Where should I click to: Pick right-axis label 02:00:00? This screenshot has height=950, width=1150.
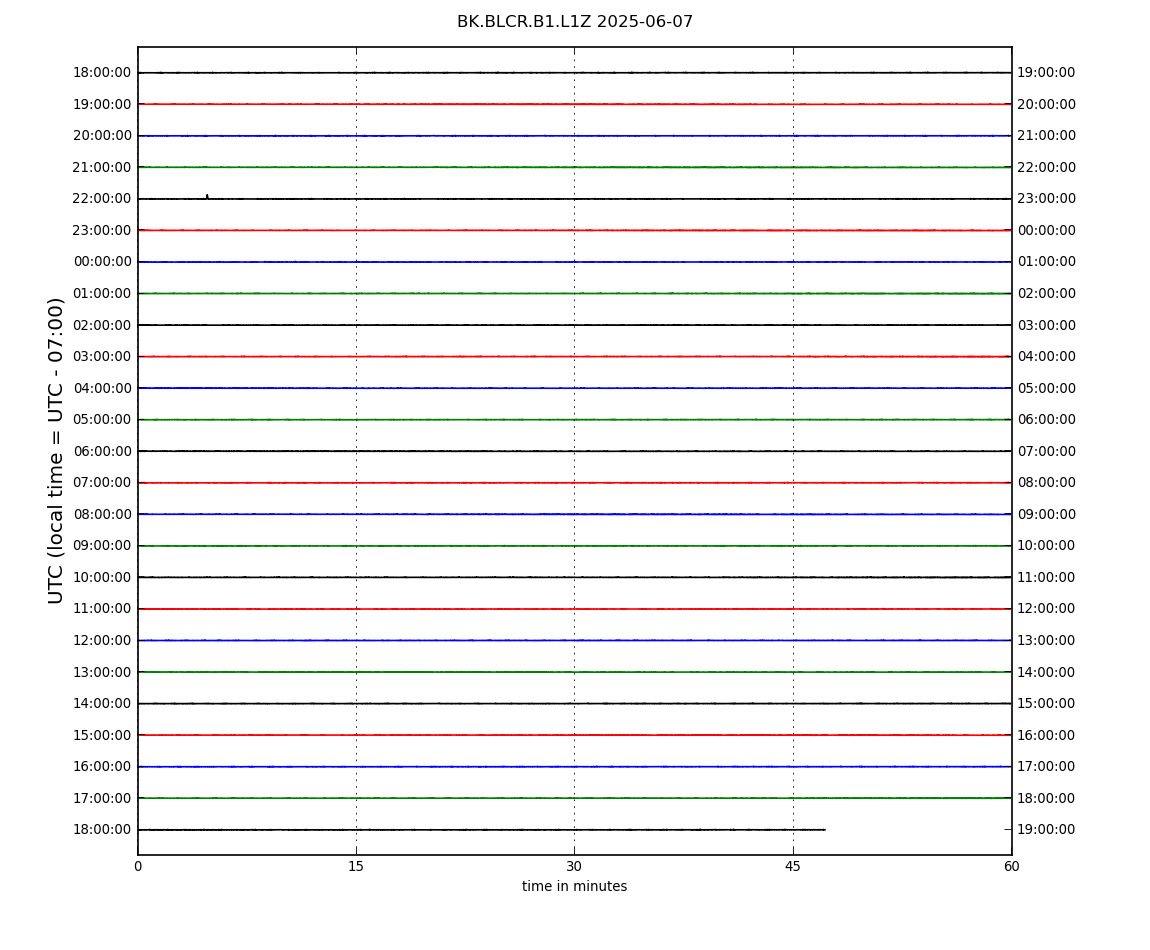(x=1047, y=293)
